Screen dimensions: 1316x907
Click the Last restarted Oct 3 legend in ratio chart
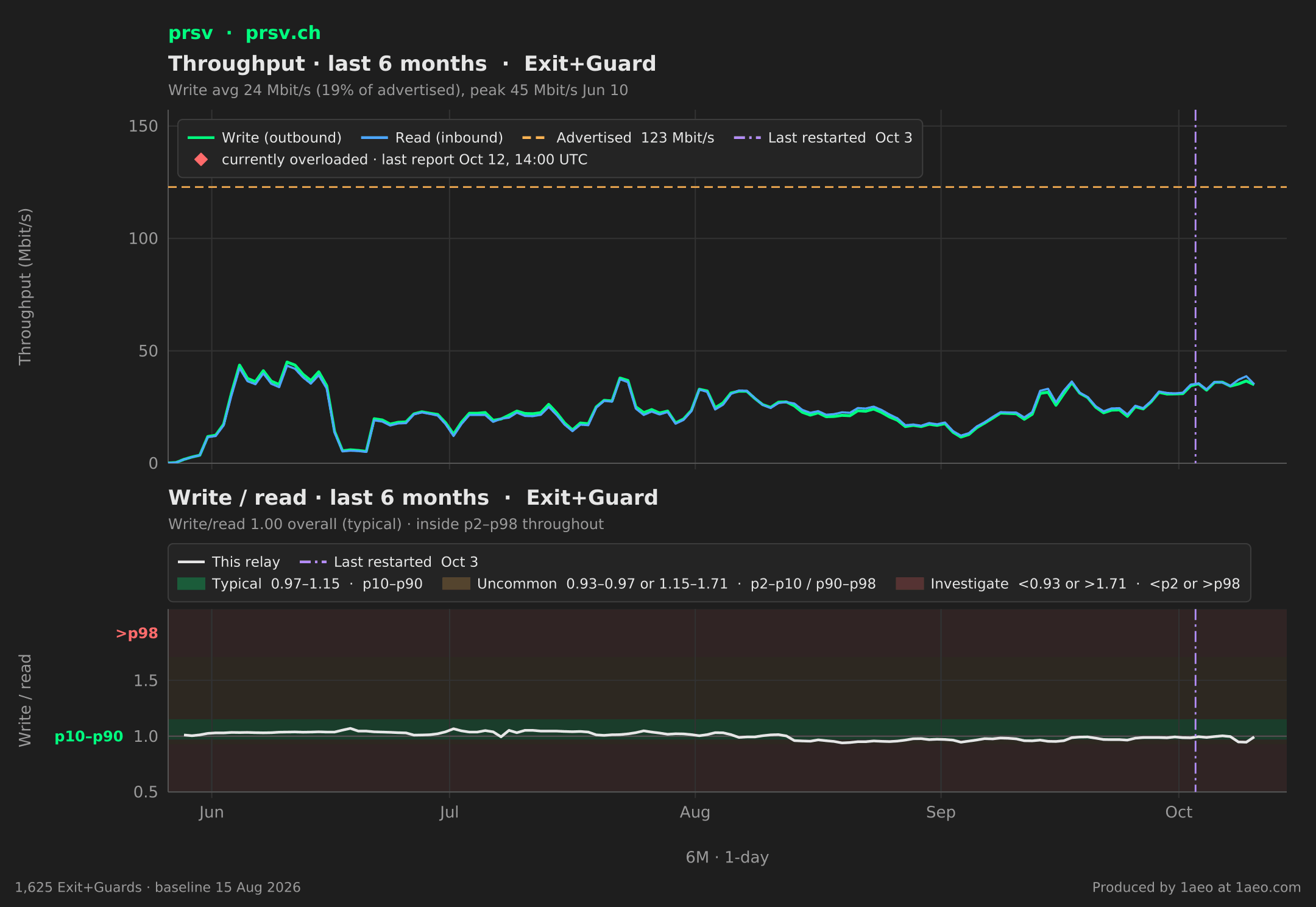pyautogui.click(x=389, y=562)
